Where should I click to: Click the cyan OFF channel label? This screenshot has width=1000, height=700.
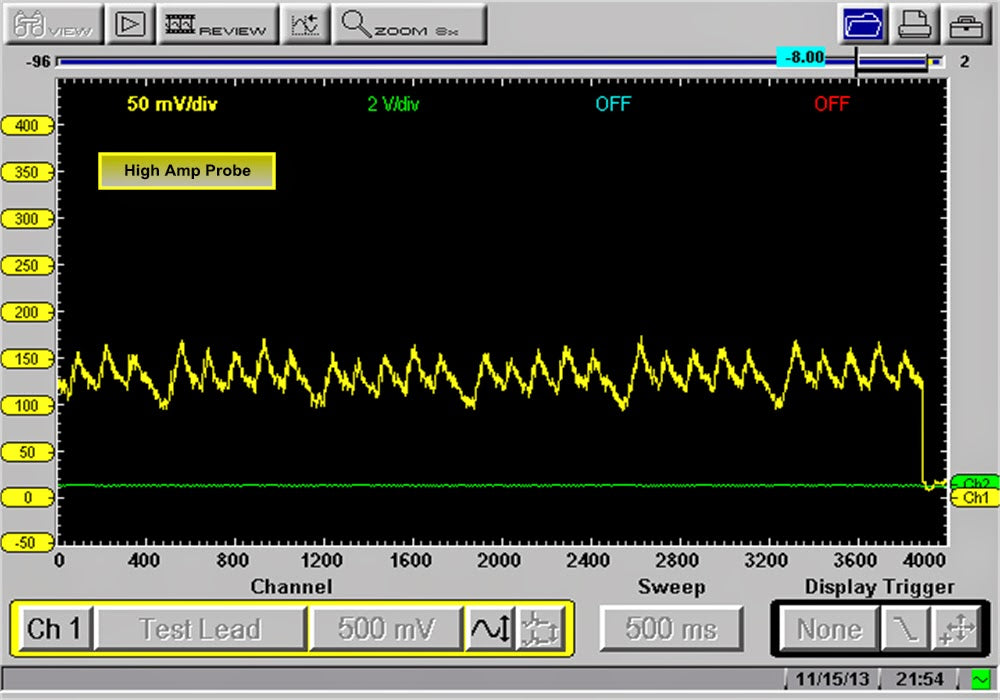613,104
